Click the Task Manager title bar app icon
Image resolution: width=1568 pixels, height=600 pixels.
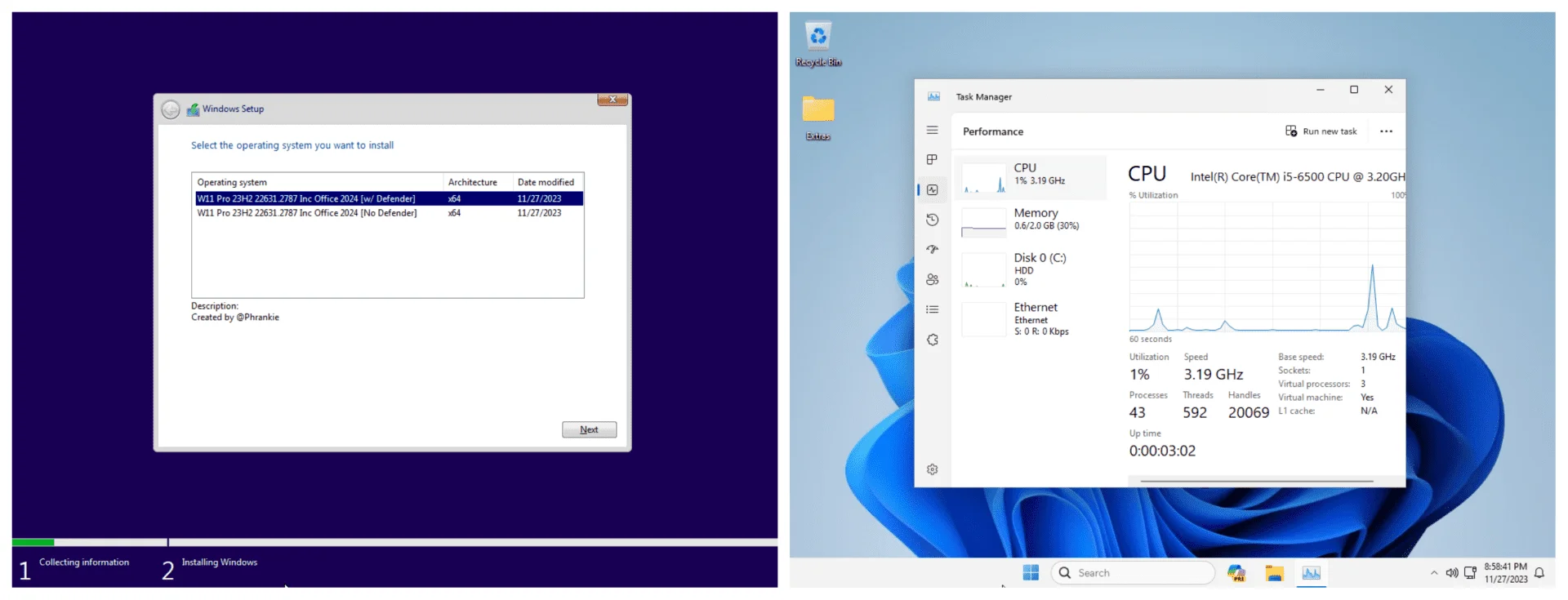933,96
